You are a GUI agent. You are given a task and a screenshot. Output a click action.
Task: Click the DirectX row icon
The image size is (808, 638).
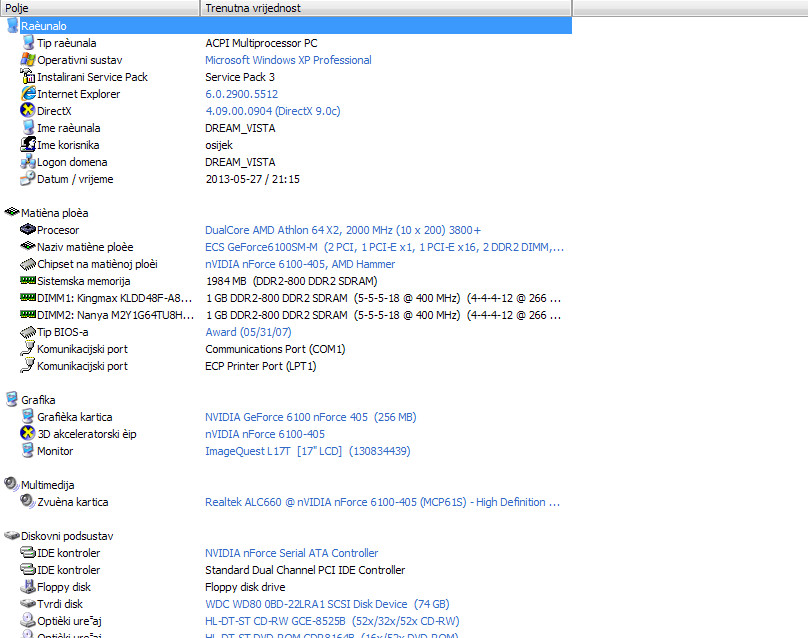coord(28,111)
